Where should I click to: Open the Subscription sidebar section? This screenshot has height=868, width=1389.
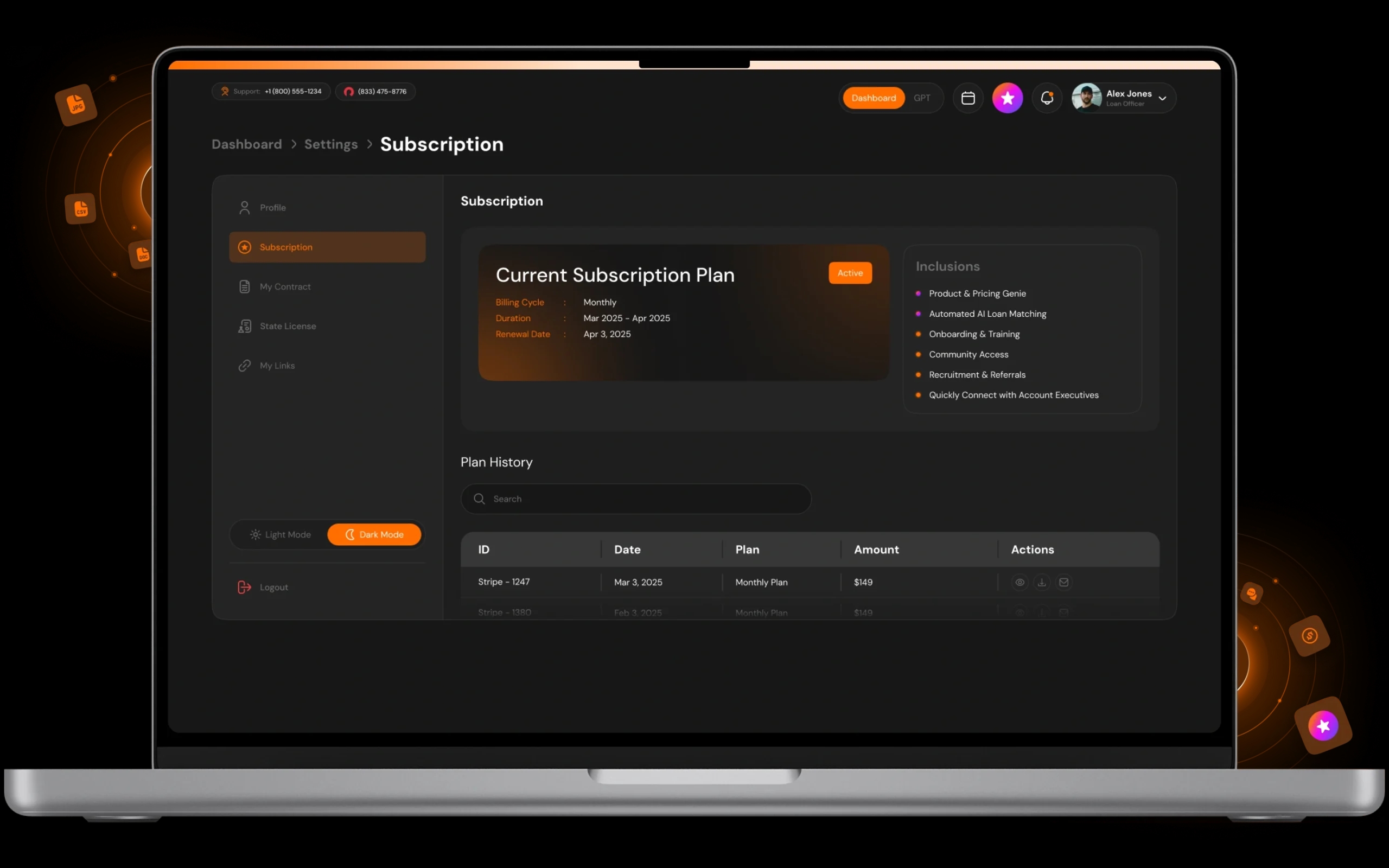tap(286, 247)
